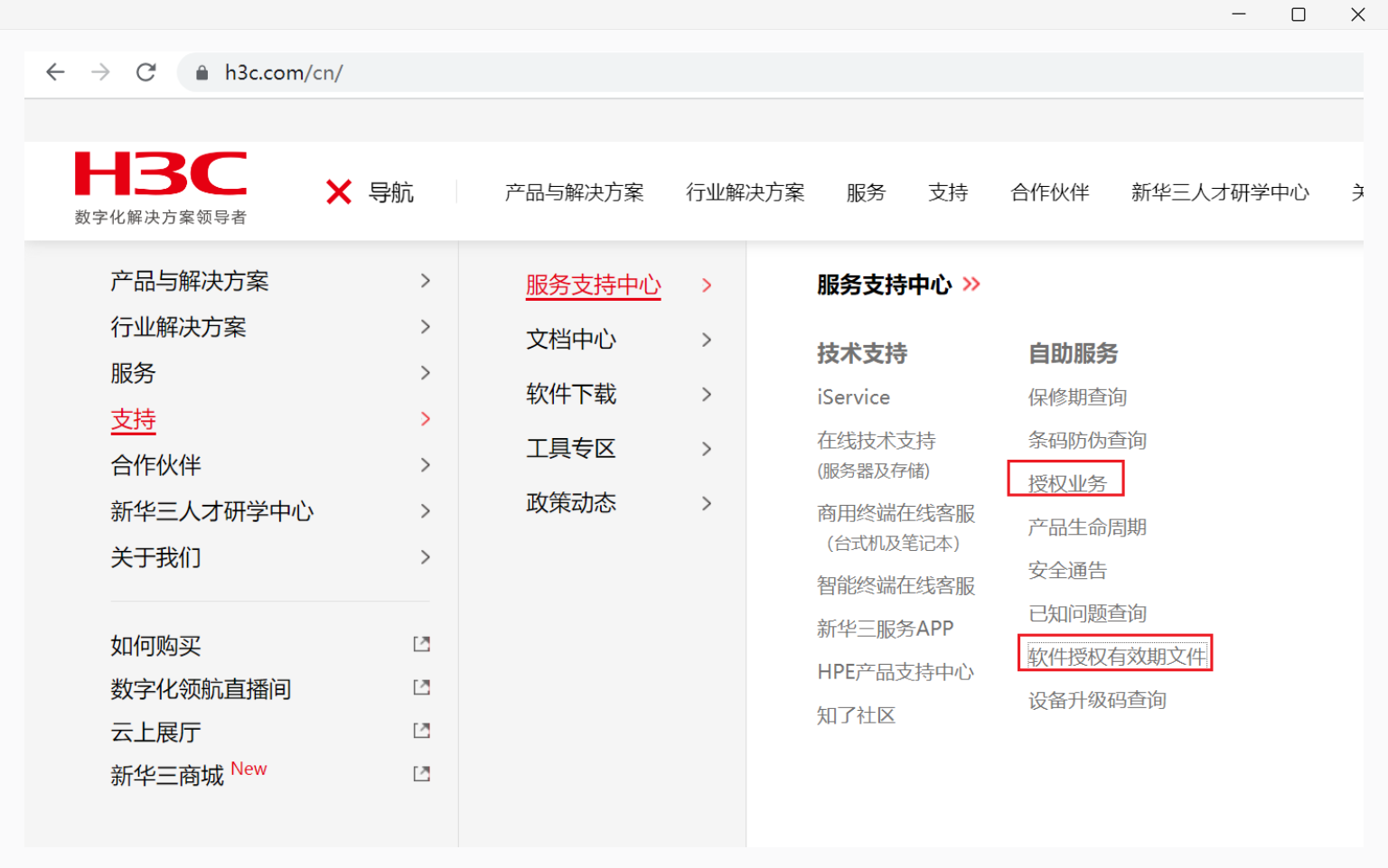1388x868 pixels.
Task: Select 支持 in the left sidebar menu
Action: click(x=134, y=420)
